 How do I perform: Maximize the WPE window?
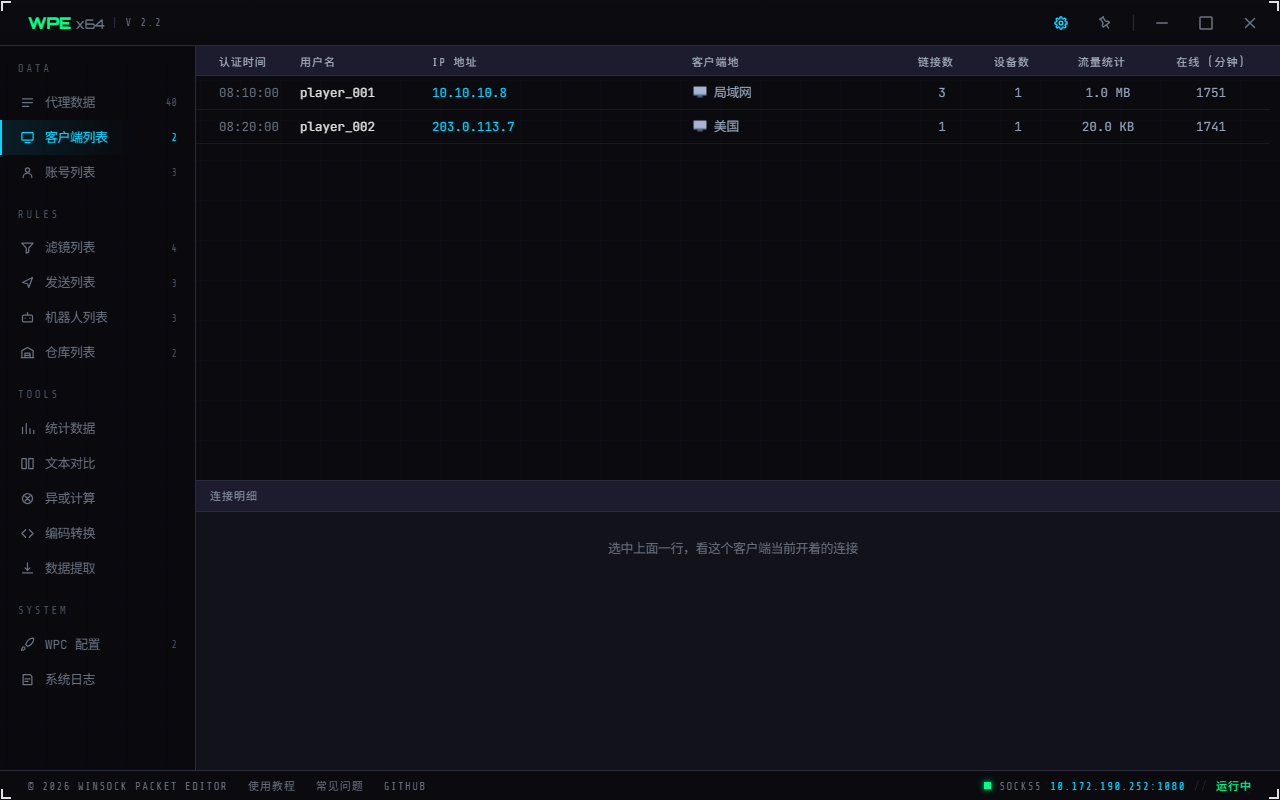1206,23
